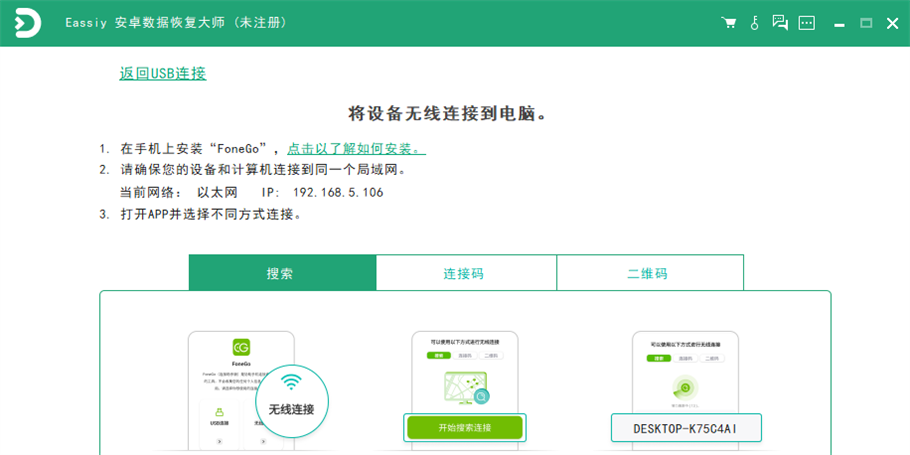This screenshot has height=455, width=910.
Task: Click the FoneGo app icon in illustration
Action: [x=241, y=347]
